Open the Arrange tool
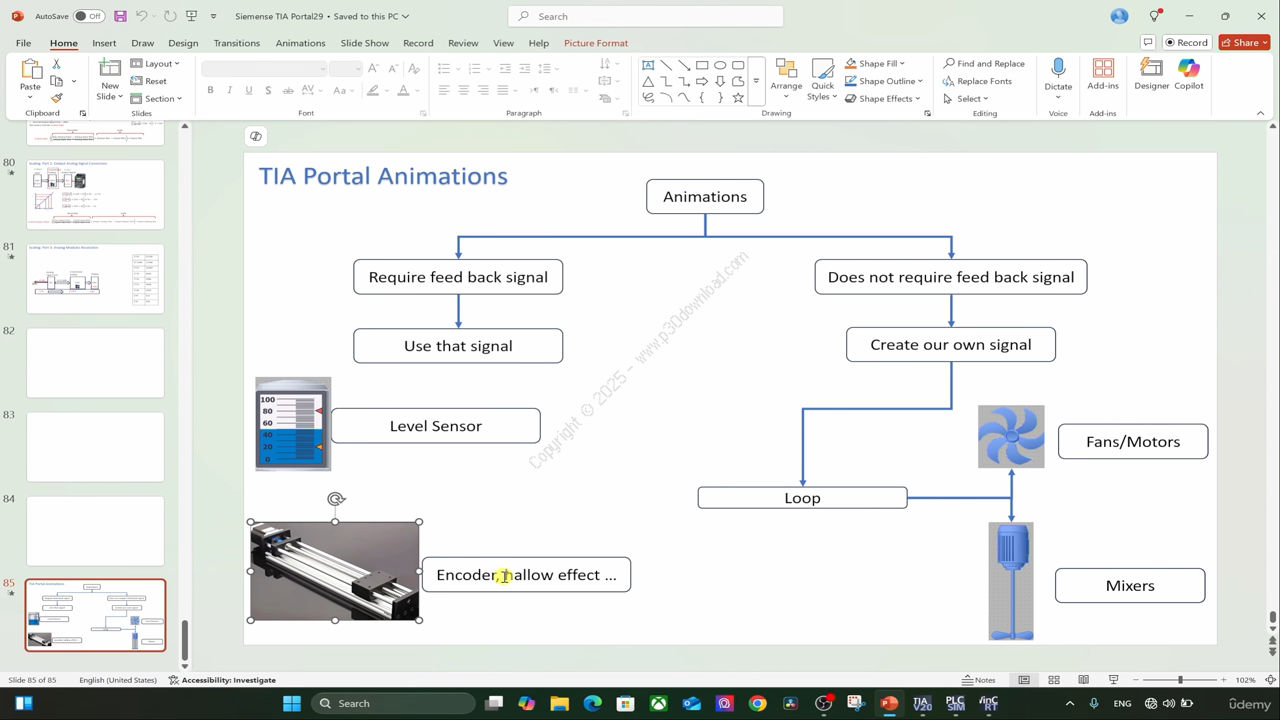This screenshot has height=720, width=1280. pyautogui.click(x=786, y=78)
